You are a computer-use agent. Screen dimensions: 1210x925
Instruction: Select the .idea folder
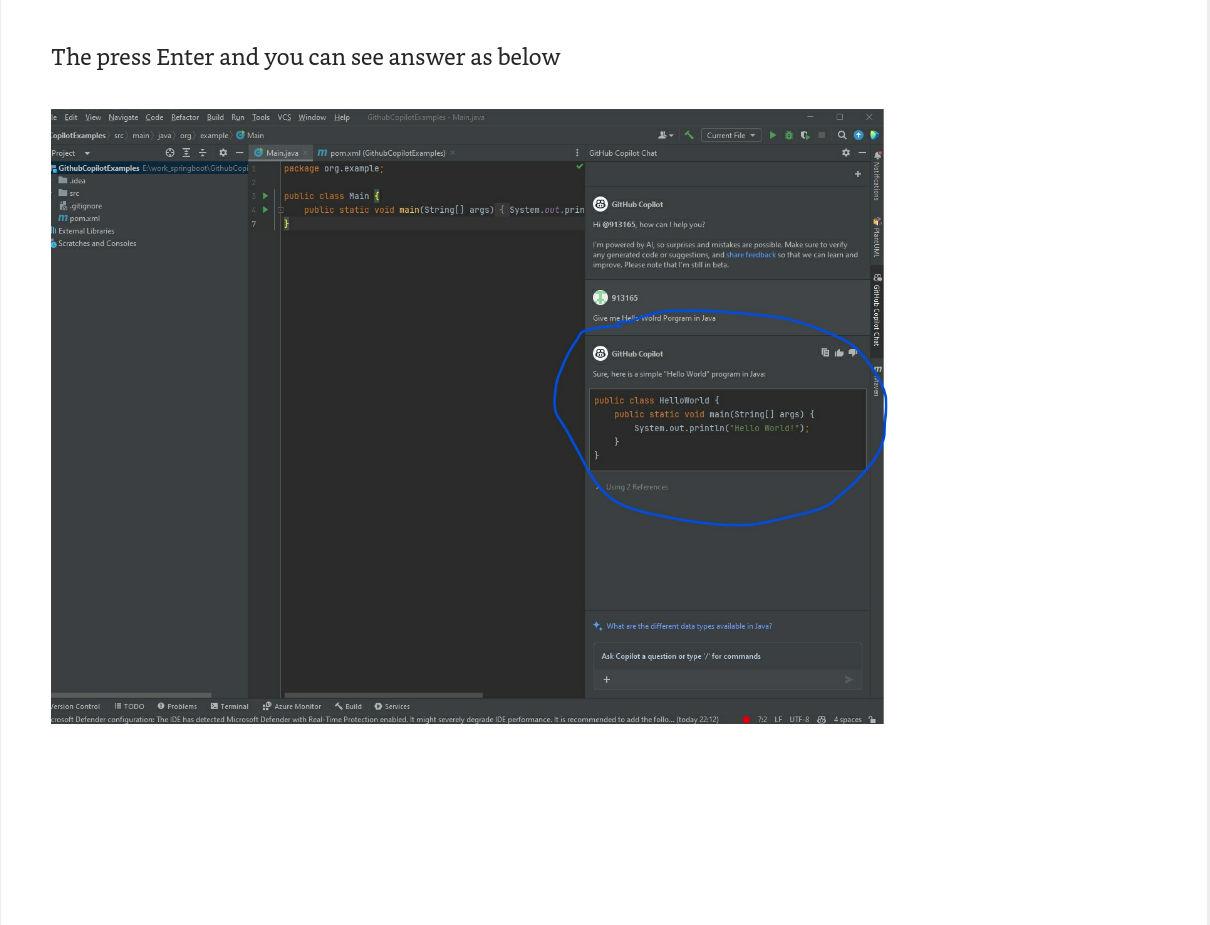click(72, 181)
